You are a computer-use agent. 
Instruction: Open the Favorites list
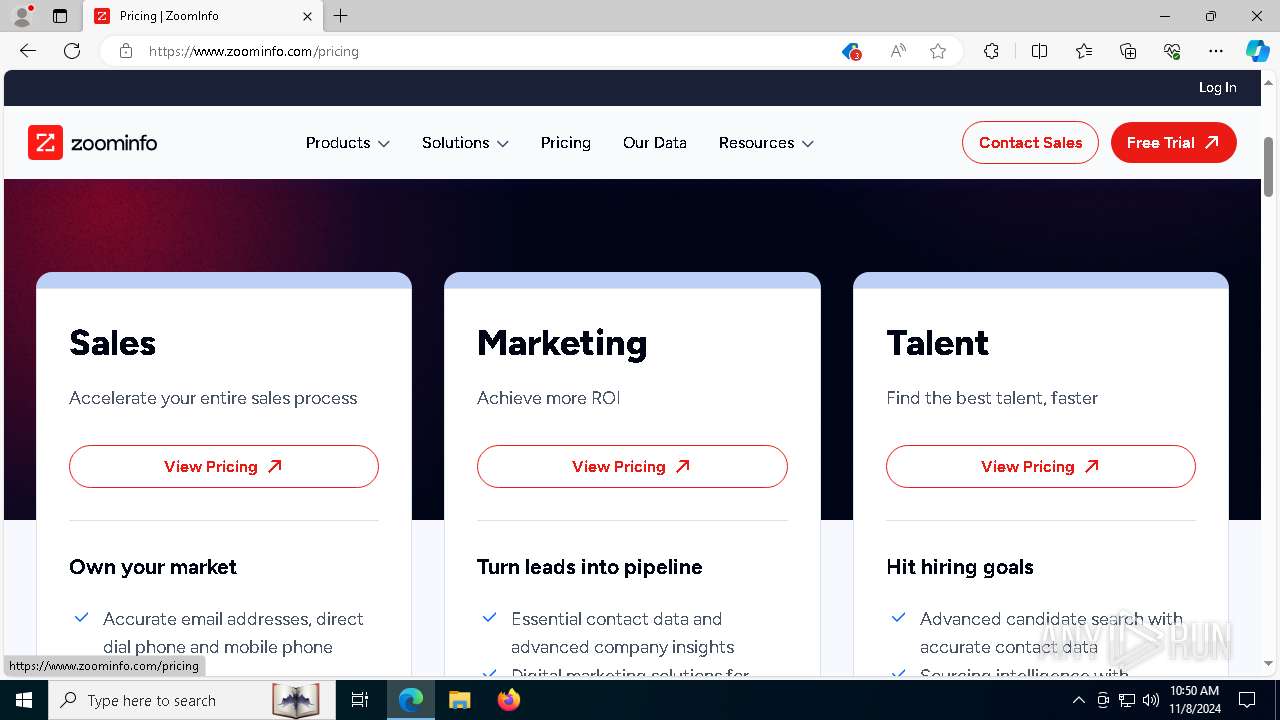coord(1084,51)
